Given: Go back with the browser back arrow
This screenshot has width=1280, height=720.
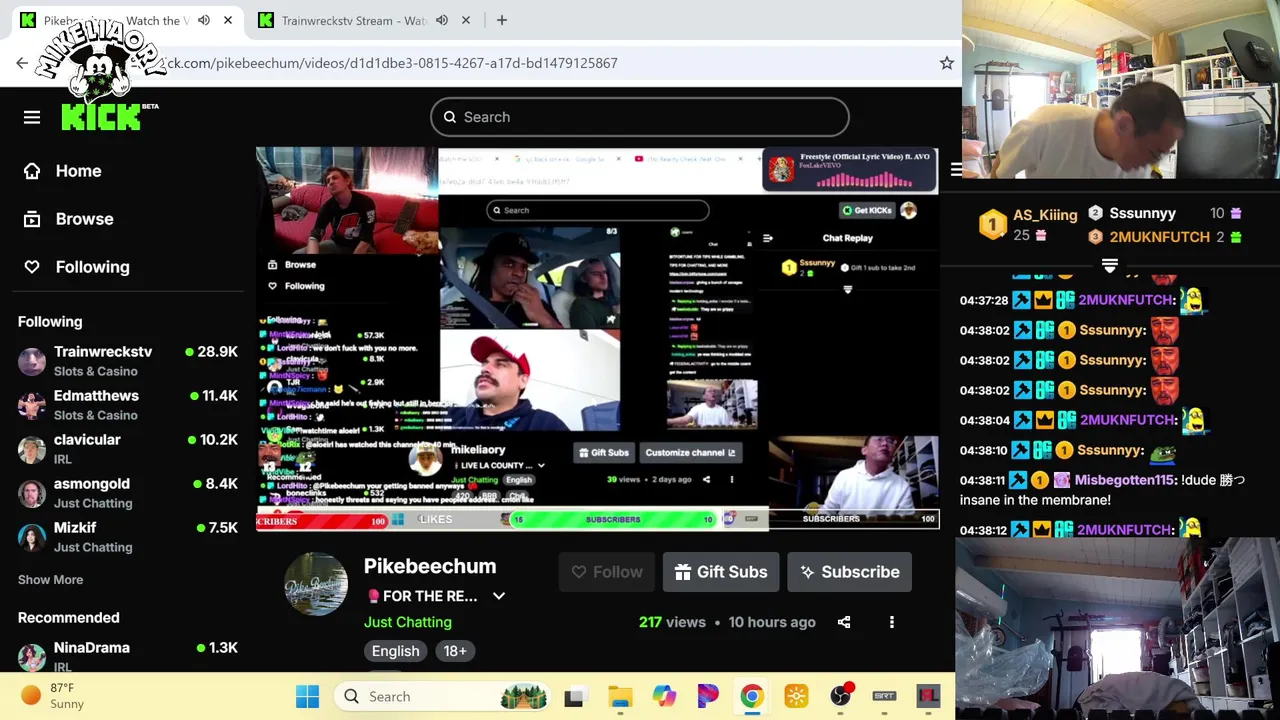Looking at the screenshot, I should click(x=22, y=63).
